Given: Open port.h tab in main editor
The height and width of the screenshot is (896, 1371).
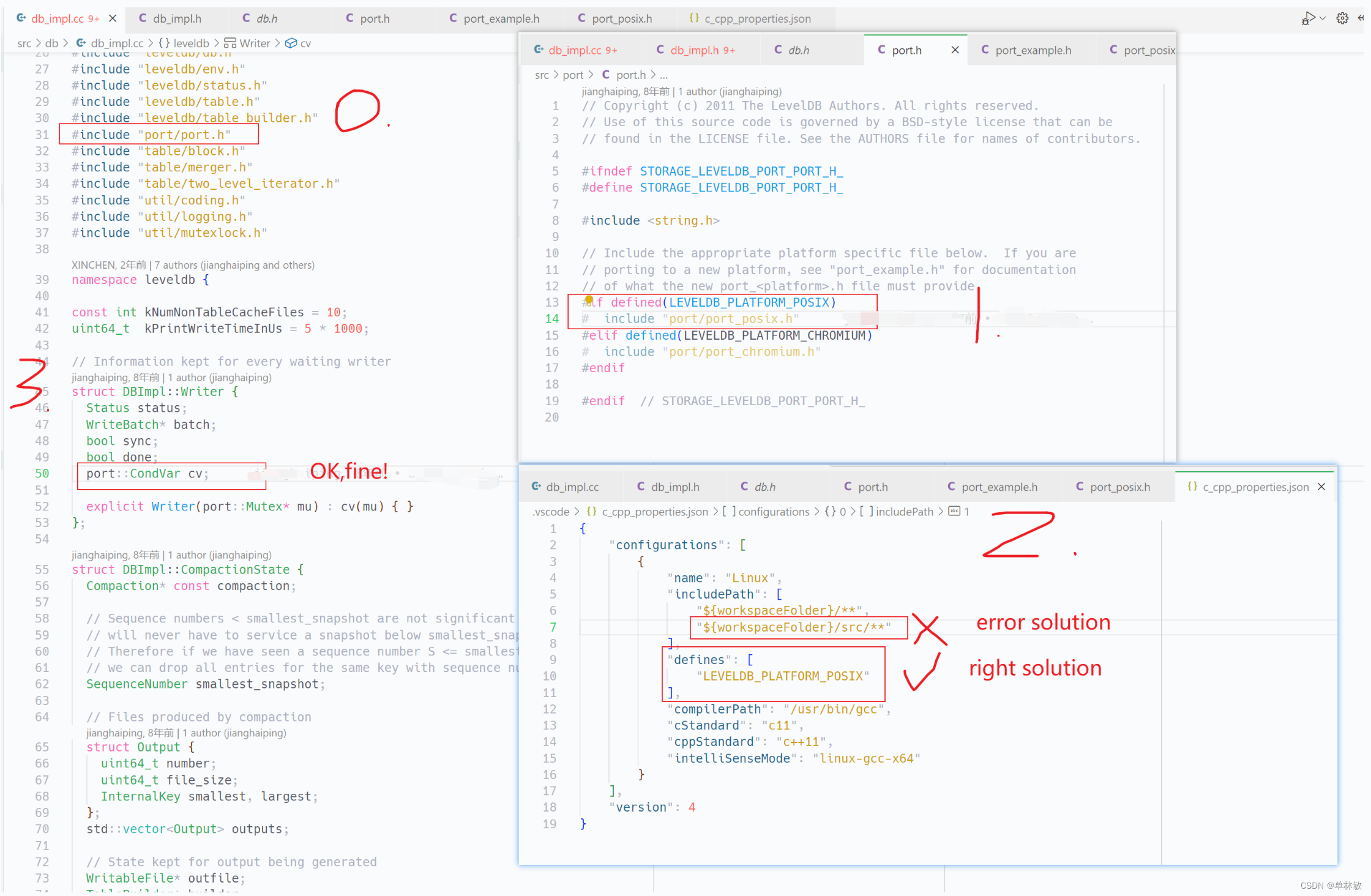Looking at the screenshot, I should tap(375, 18).
